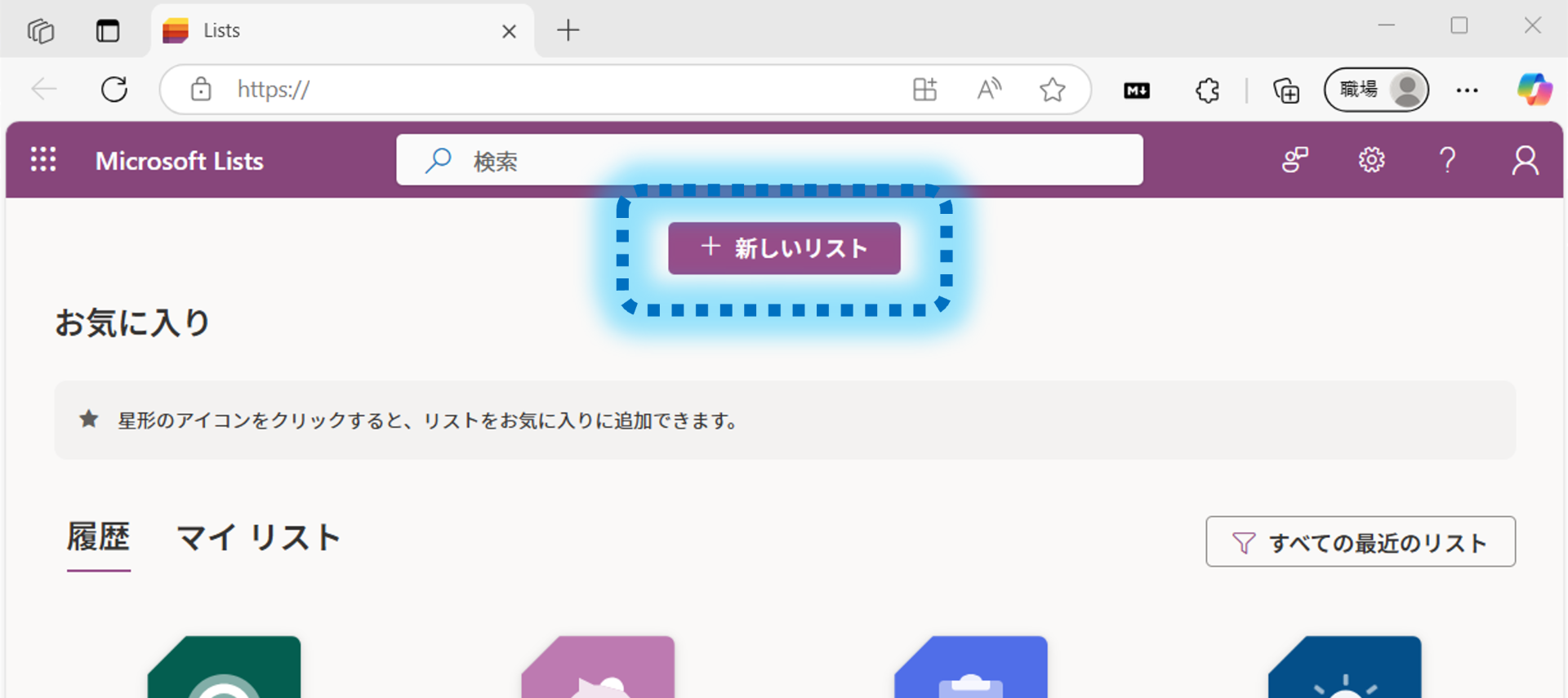
Task: Click the お気に入り heading
Action: (133, 322)
